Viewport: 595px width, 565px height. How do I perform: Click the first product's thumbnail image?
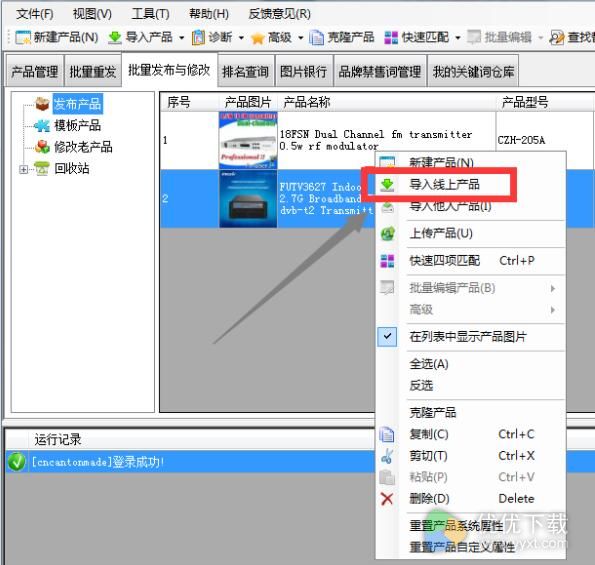point(248,140)
